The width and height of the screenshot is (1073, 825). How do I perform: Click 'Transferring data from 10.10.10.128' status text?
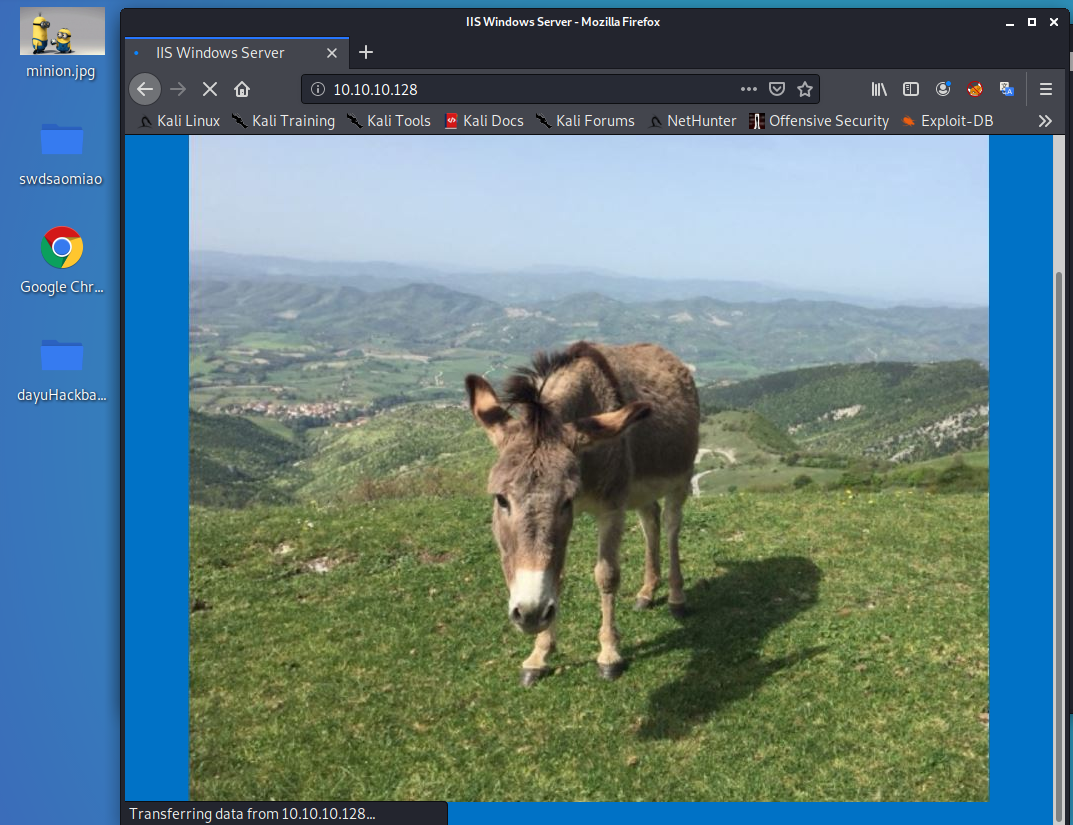click(x=252, y=814)
